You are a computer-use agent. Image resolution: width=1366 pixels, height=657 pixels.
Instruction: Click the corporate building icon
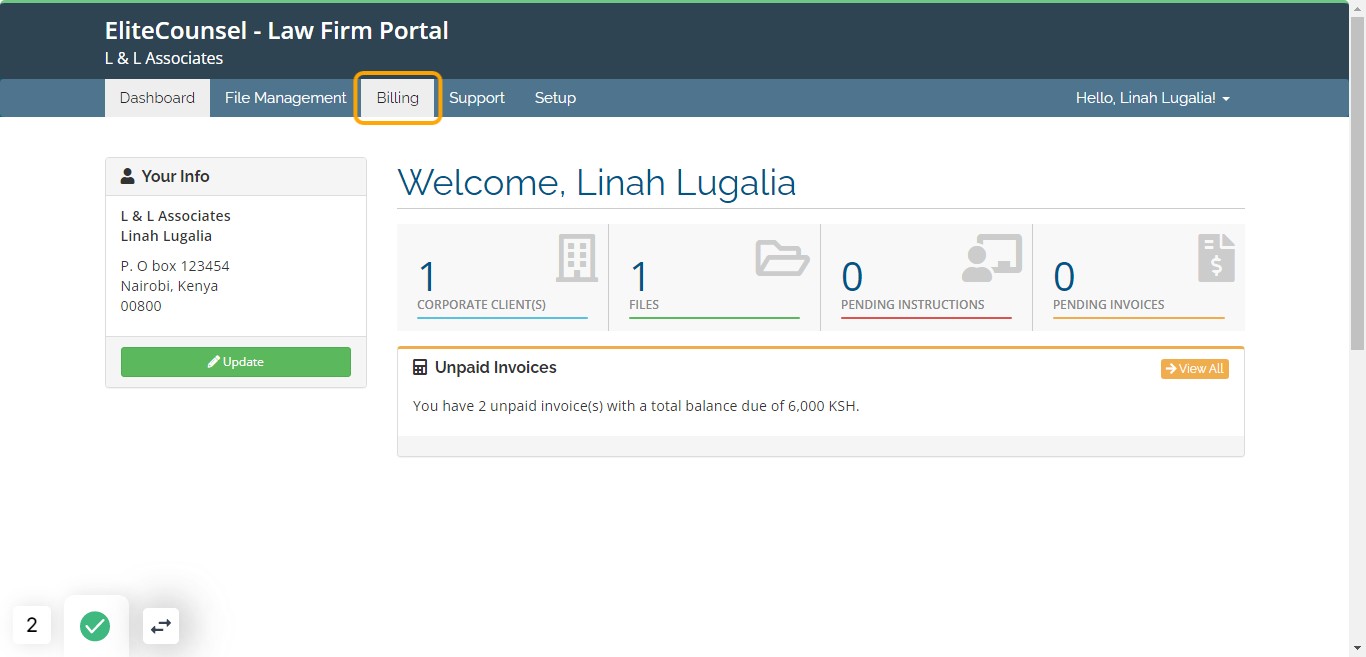click(577, 258)
